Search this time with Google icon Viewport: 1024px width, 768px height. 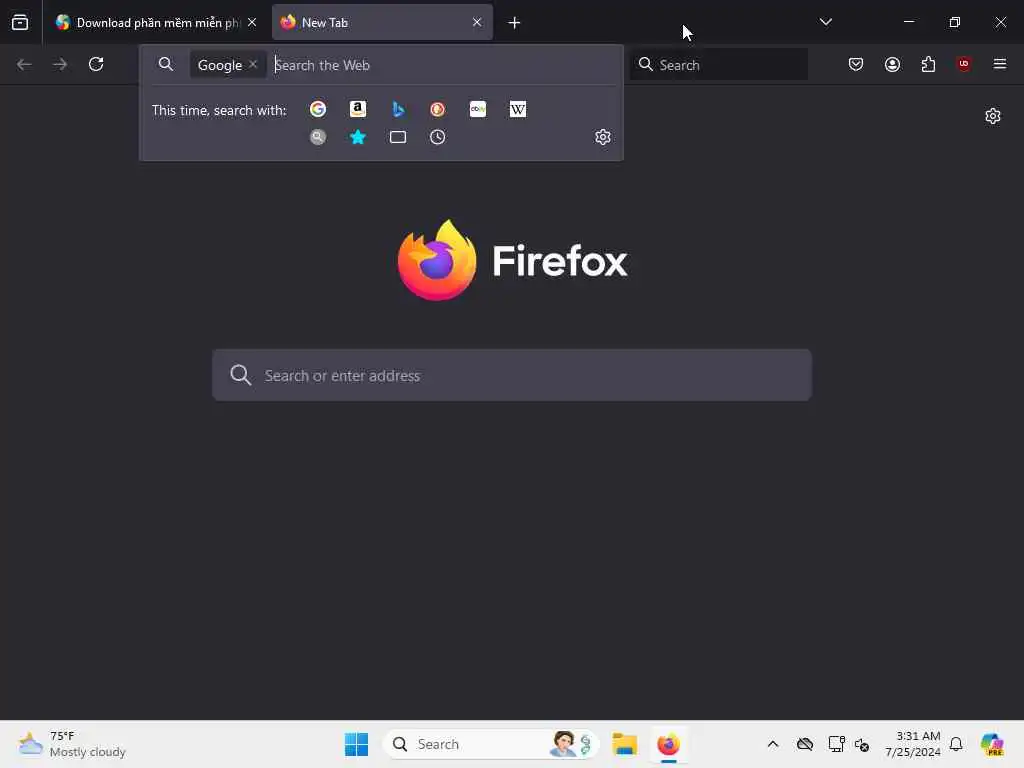point(318,109)
